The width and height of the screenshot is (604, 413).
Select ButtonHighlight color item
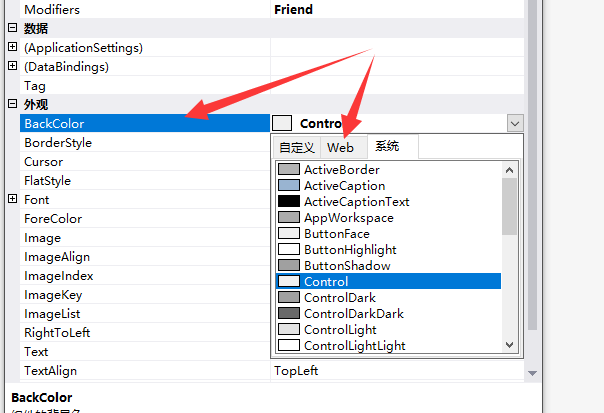349,250
